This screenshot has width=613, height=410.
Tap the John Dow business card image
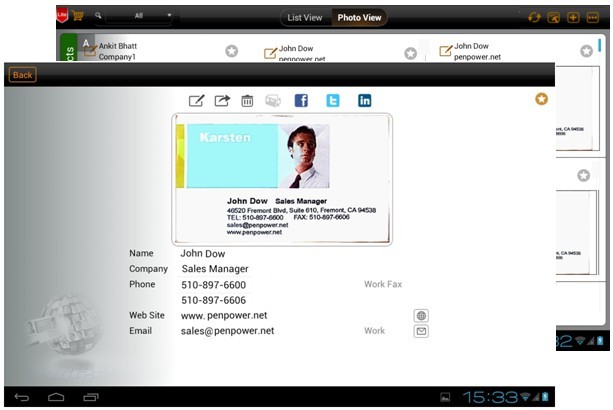coord(282,178)
